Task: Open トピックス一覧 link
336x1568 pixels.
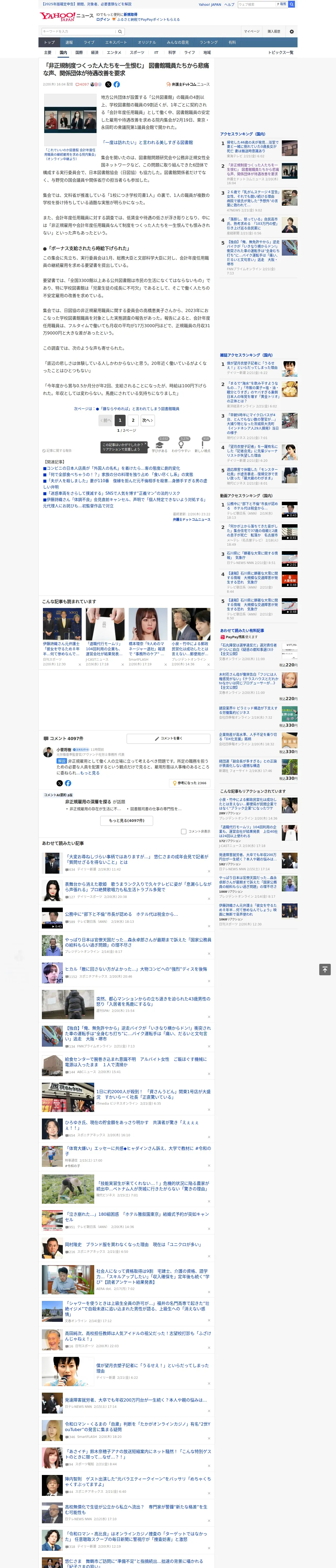Action: pos(281,52)
